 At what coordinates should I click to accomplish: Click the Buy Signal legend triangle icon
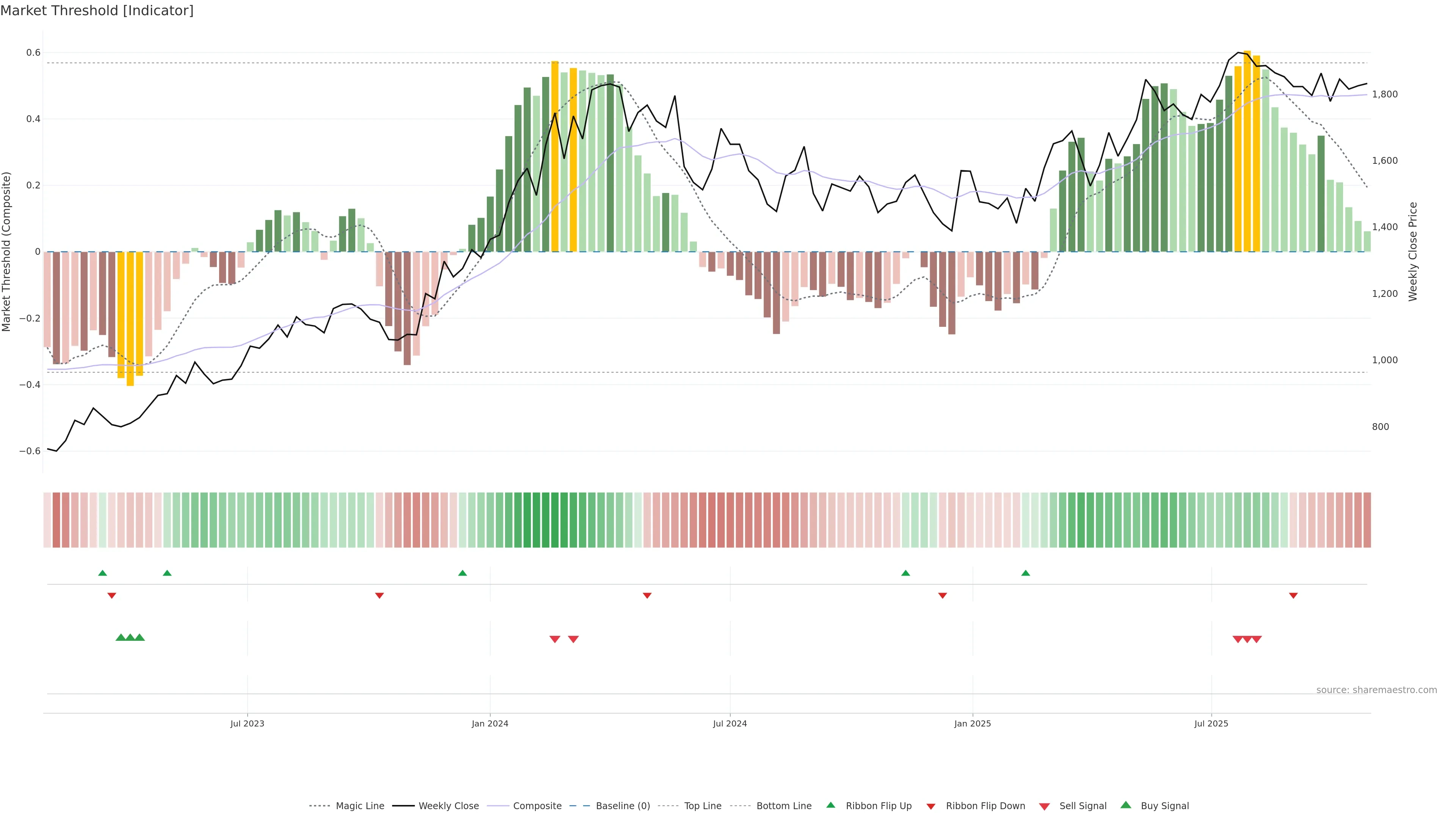tap(1126, 805)
